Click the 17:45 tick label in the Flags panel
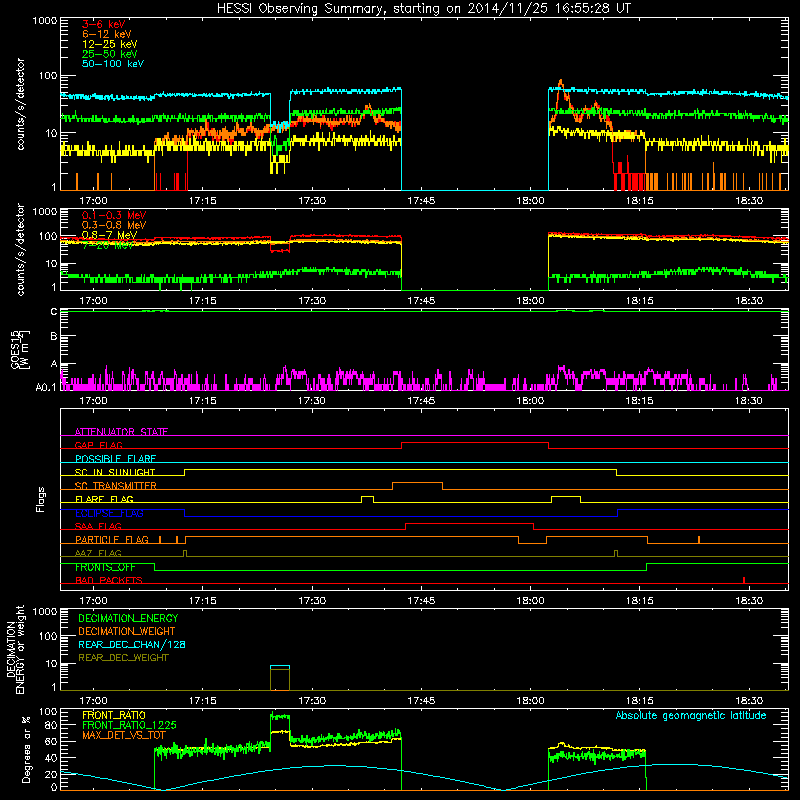 click(x=421, y=601)
